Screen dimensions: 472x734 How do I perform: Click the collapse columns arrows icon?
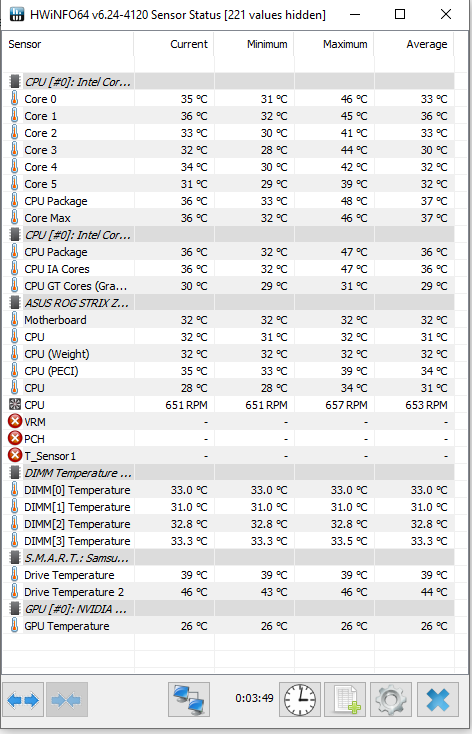[x=66, y=700]
